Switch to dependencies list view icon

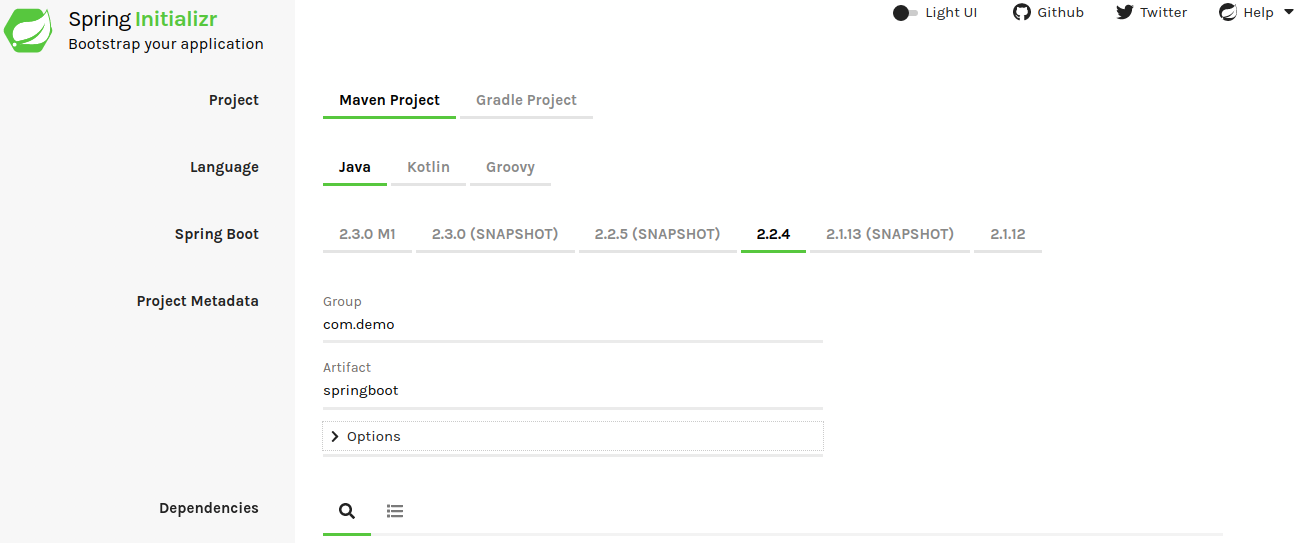[x=395, y=511]
